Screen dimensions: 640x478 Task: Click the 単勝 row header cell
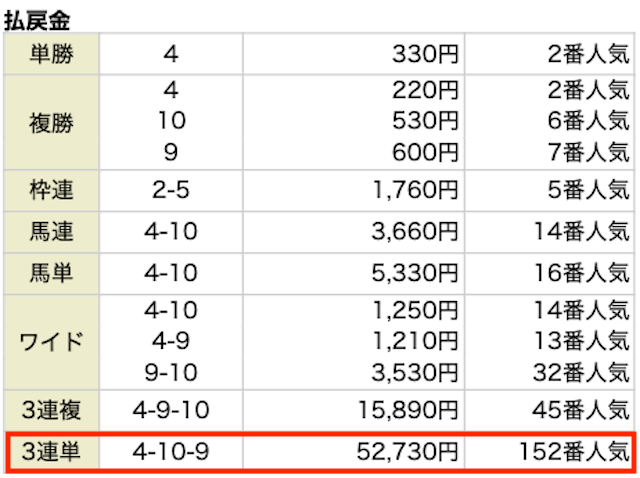point(51,54)
